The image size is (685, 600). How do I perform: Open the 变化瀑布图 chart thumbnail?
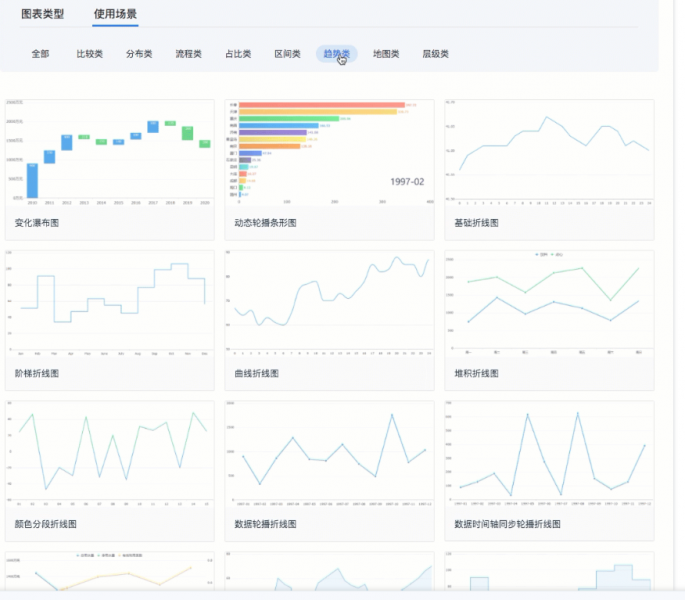click(110, 152)
